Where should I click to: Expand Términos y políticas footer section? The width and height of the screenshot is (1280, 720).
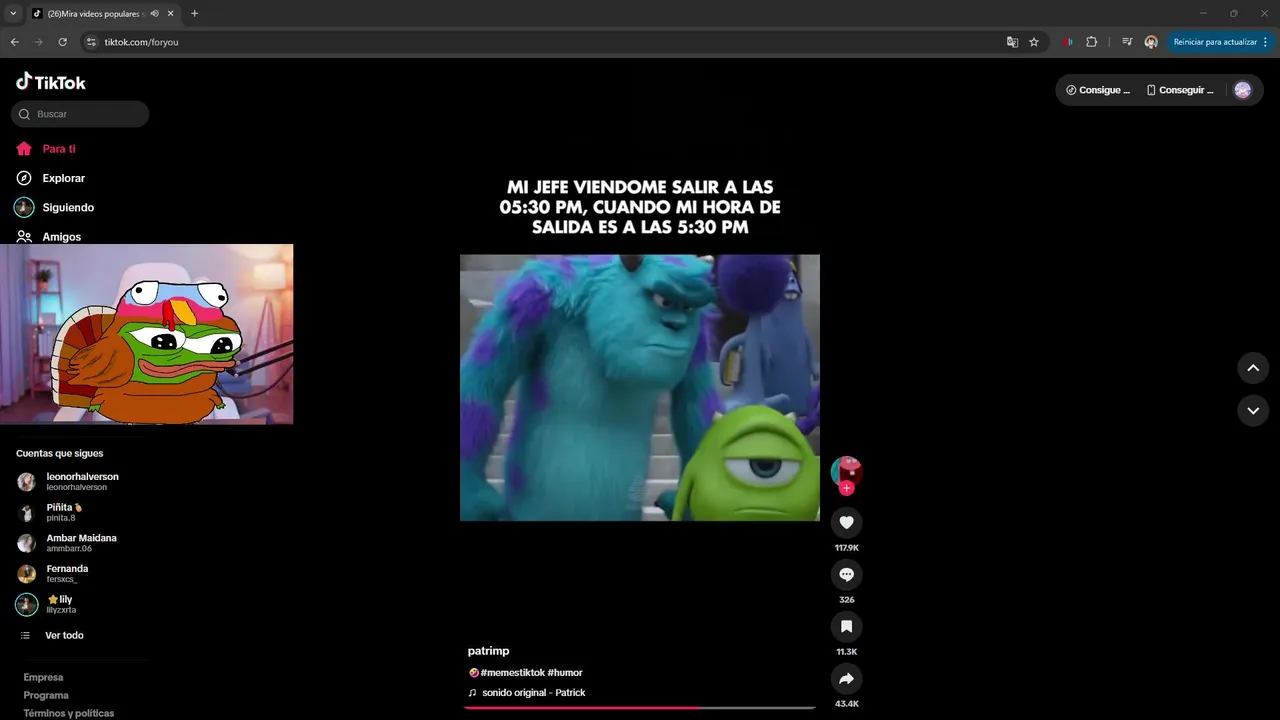[69, 713]
